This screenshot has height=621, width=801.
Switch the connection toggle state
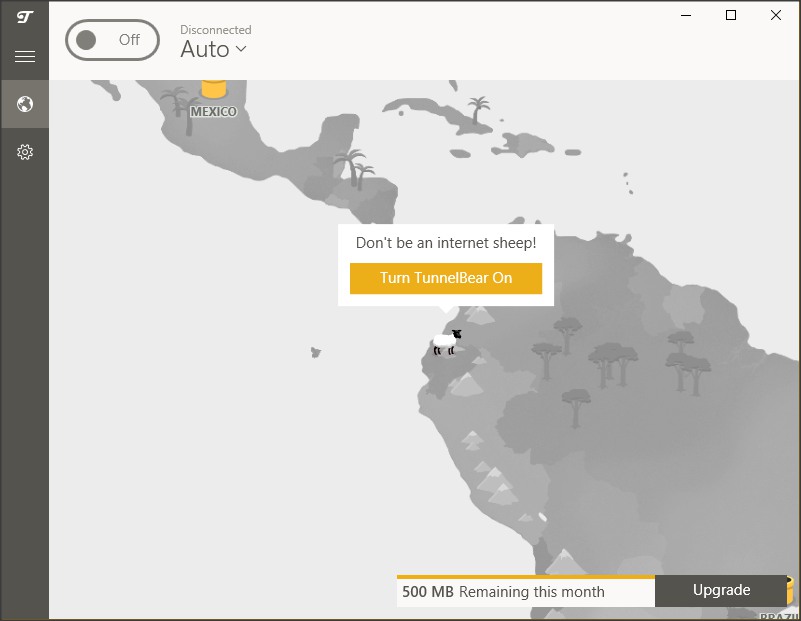click(x=112, y=40)
